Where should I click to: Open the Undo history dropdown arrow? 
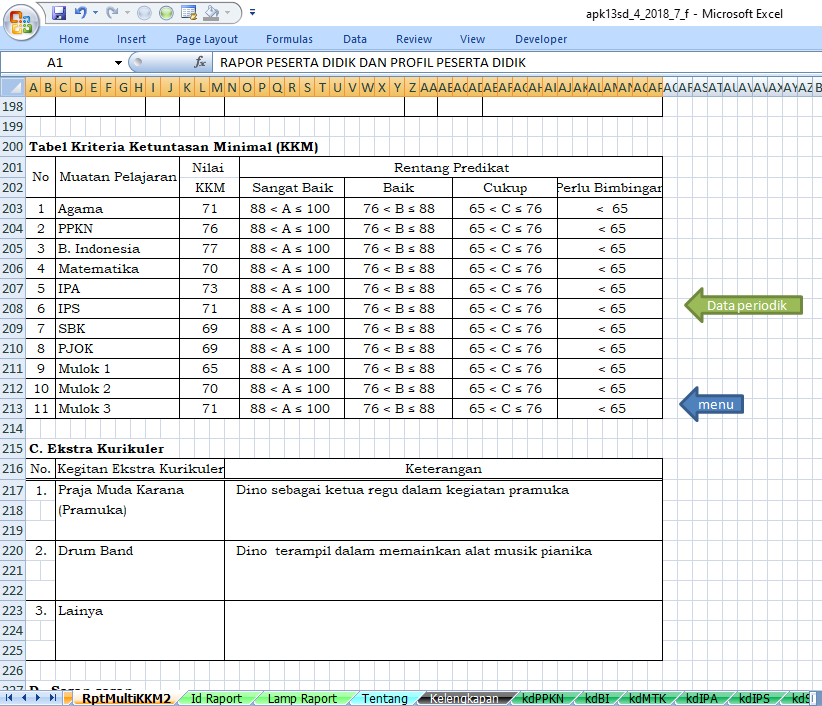pos(95,13)
